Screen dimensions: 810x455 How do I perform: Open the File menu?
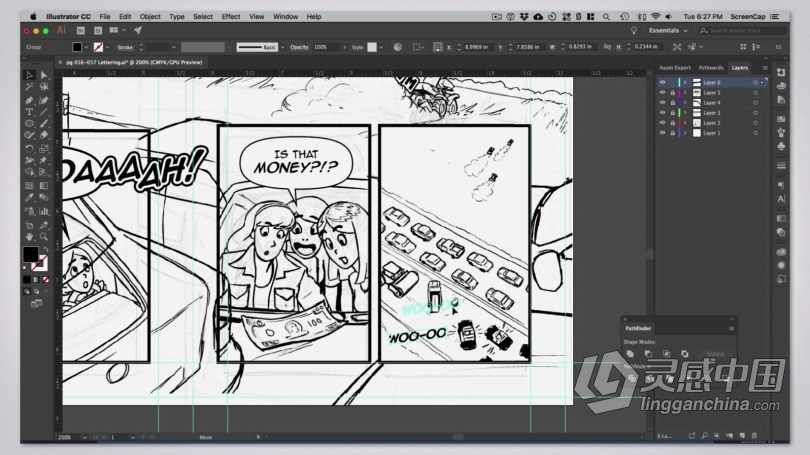105,17
